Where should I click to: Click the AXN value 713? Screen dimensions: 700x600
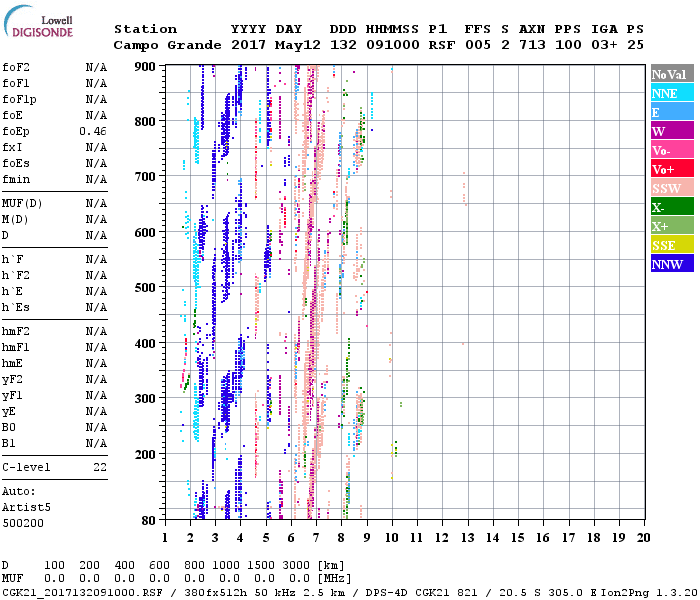(x=532, y=45)
